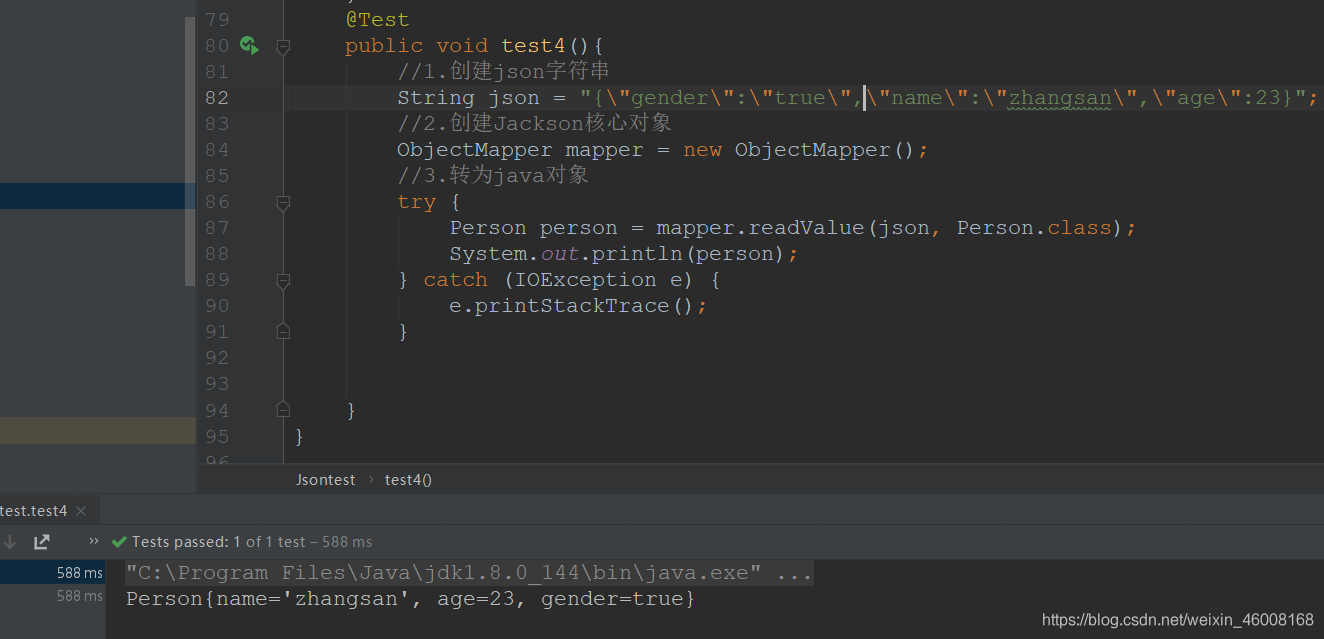Image resolution: width=1324 pixels, height=639 pixels.
Task: Click the left panel vertical scrollbar
Action: 190,150
